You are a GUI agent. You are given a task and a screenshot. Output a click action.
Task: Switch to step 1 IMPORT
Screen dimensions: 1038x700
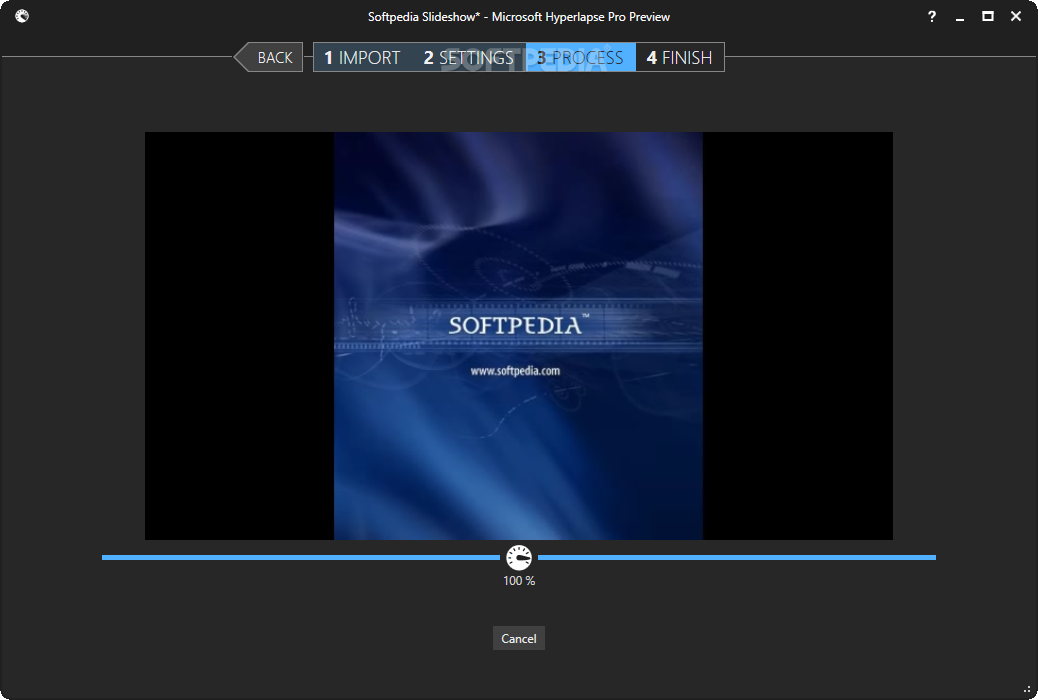[x=362, y=58]
